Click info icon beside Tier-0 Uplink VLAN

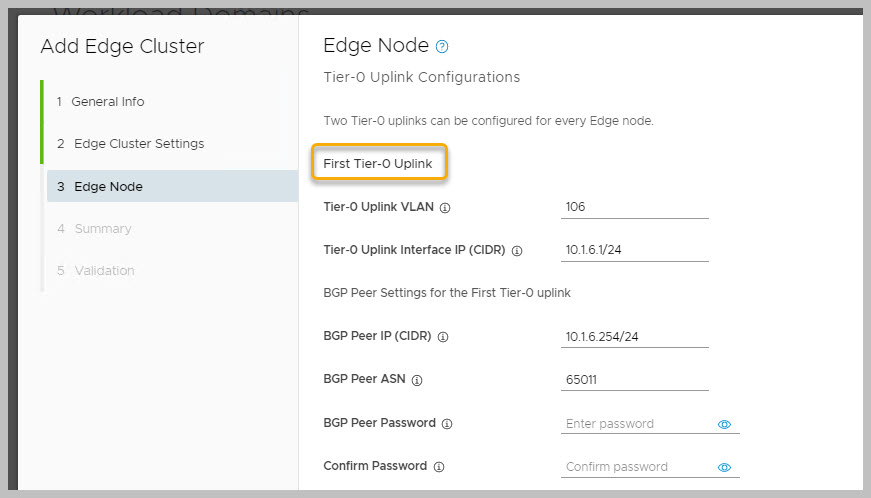pyautogui.click(x=445, y=208)
